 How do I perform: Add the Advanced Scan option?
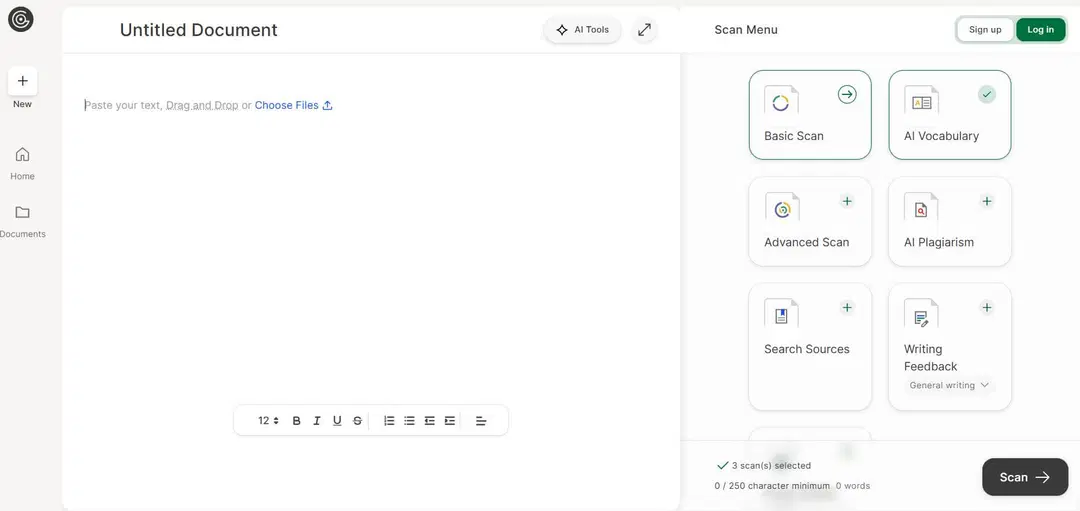(x=847, y=201)
